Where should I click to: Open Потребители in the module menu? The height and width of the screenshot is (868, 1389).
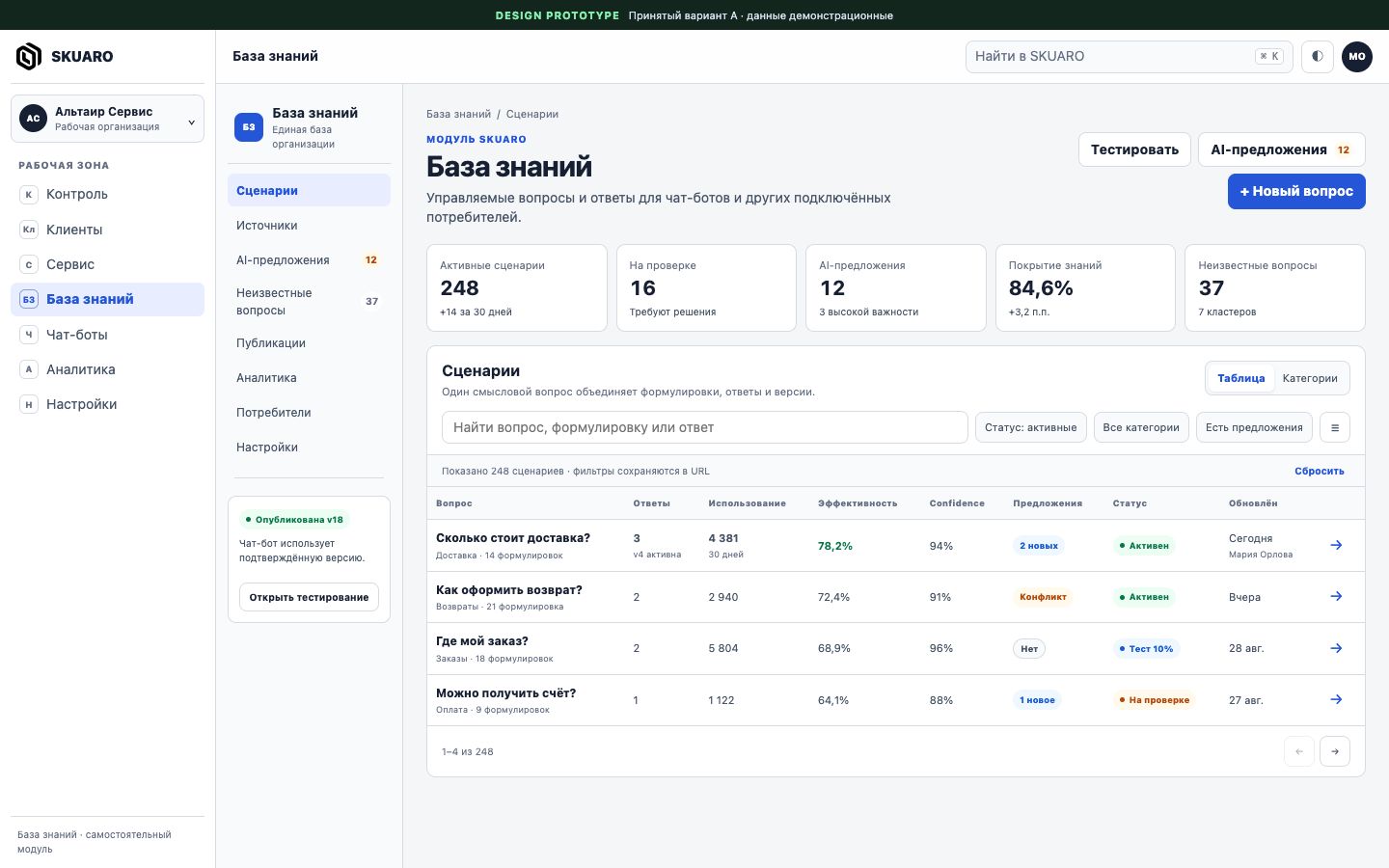pos(309,412)
